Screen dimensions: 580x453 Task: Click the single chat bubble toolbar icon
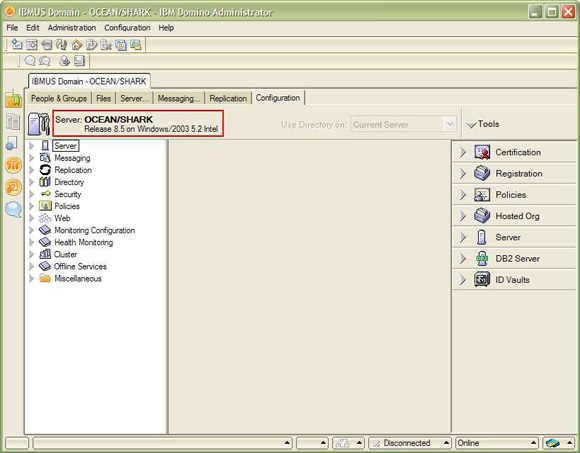point(30,61)
